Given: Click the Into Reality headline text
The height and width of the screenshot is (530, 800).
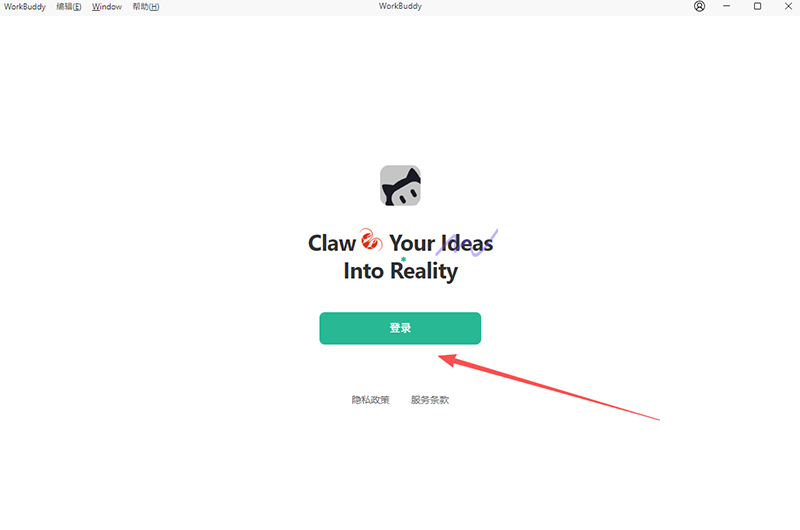Looking at the screenshot, I should click(x=401, y=271).
